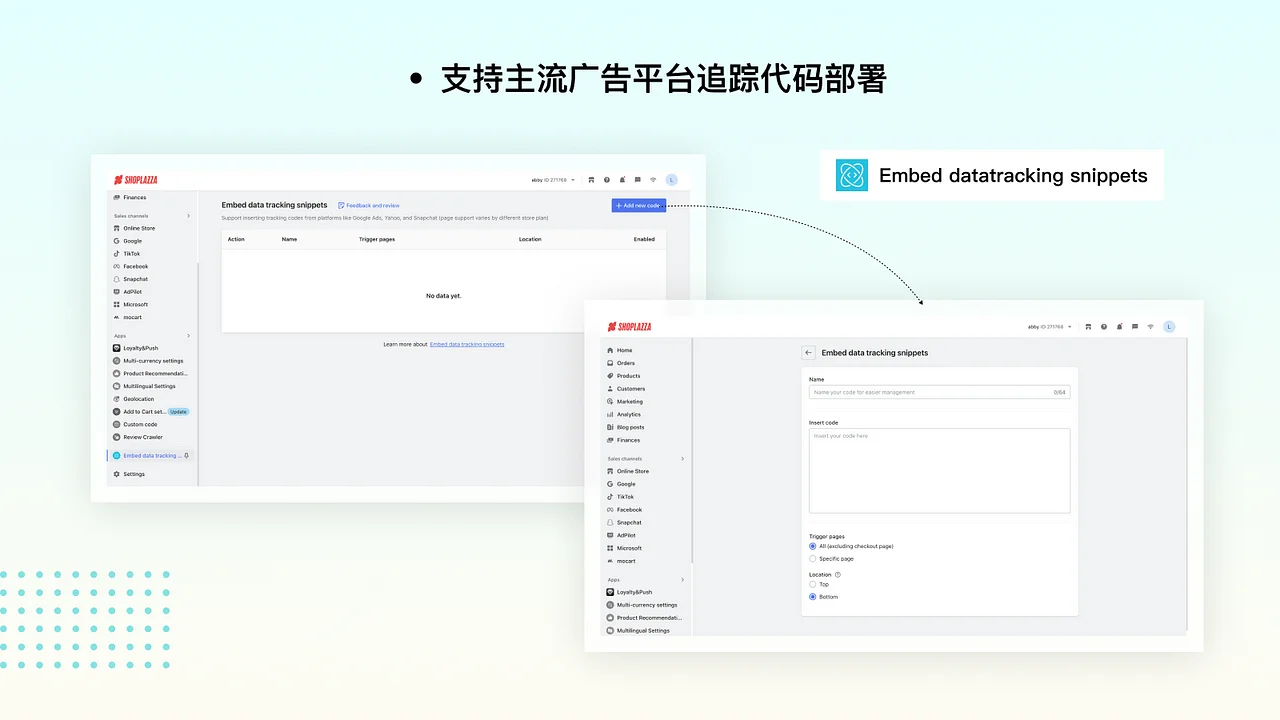Image resolution: width=1280 pixels, height=720 pixels.
Task: Open notifications bell in list window header
Action: [622, 180]
